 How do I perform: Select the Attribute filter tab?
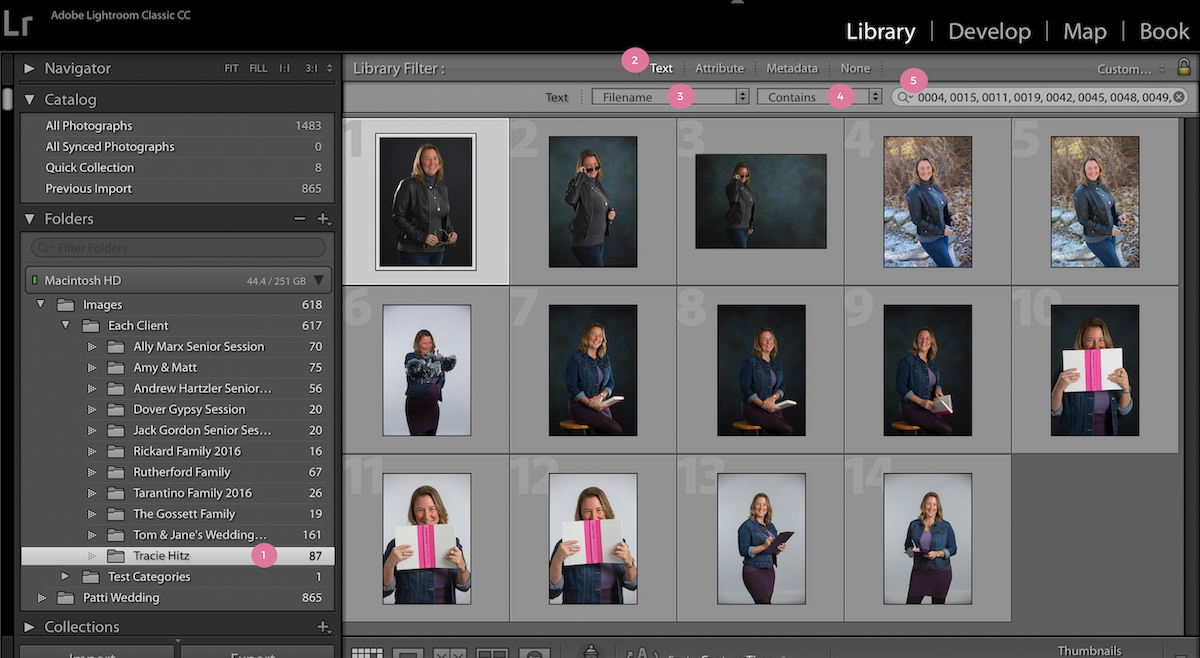point(720,69)
